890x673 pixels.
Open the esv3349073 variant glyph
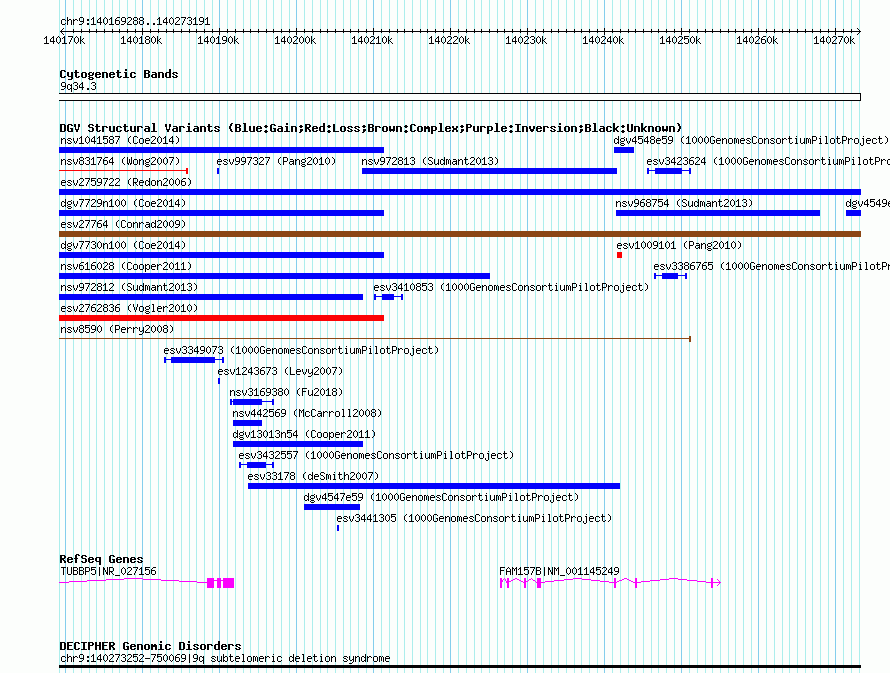(194, 360)
